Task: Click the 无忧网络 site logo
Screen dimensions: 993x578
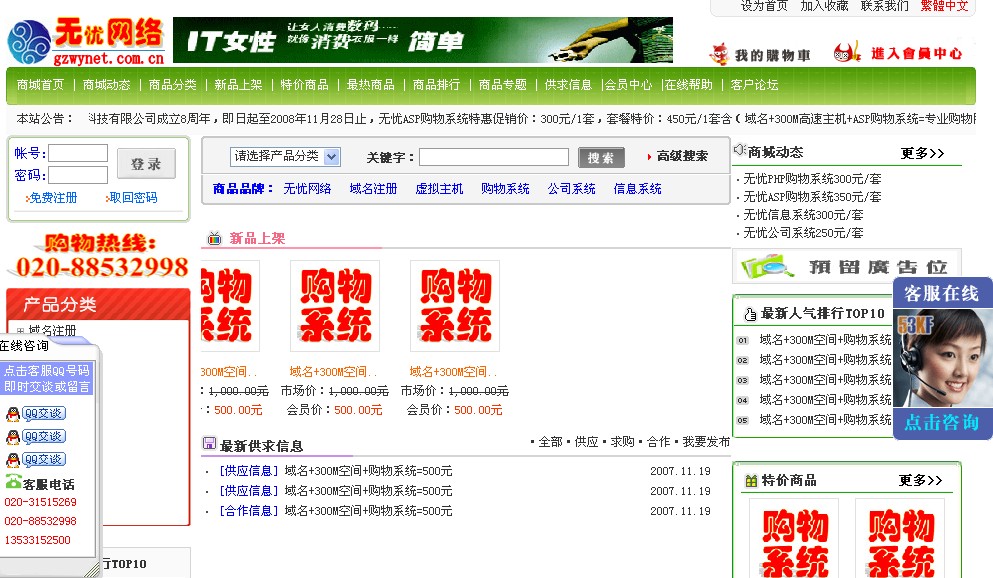Action: pyautogui.click(x=86, y=41)
